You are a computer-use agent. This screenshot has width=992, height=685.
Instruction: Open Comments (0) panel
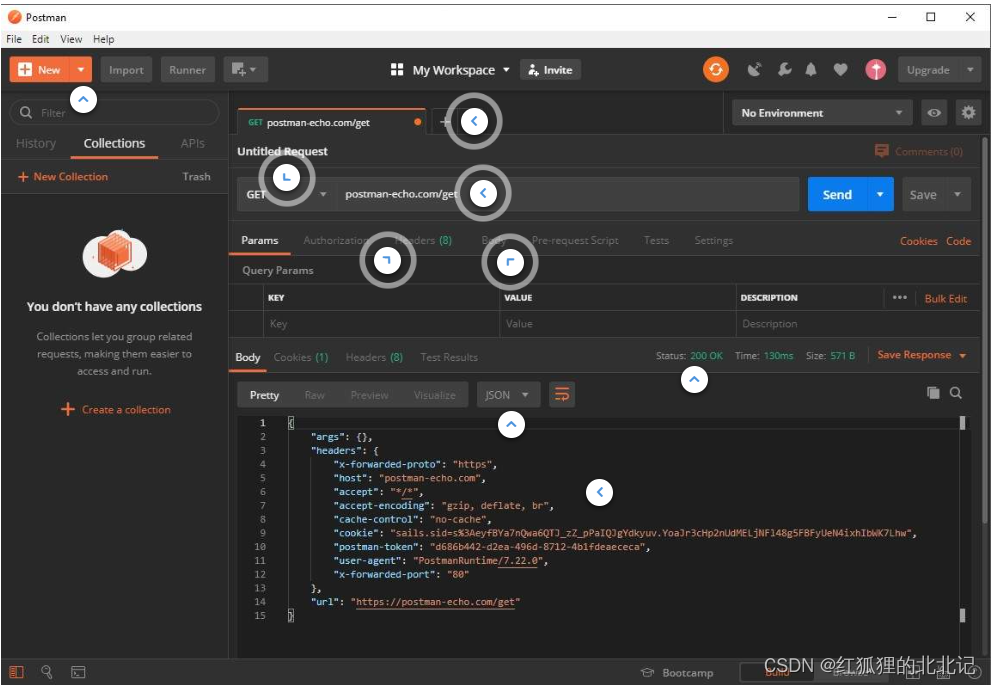[x=919, y=151]
